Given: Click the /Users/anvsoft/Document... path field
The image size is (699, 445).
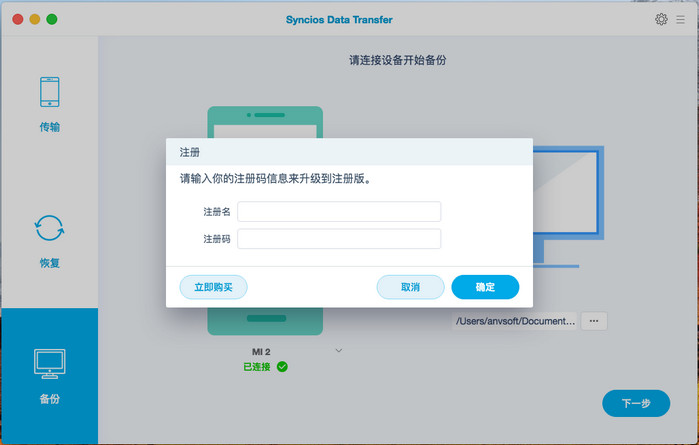Looking at the screenshot, I should click(x=514, y=321).
